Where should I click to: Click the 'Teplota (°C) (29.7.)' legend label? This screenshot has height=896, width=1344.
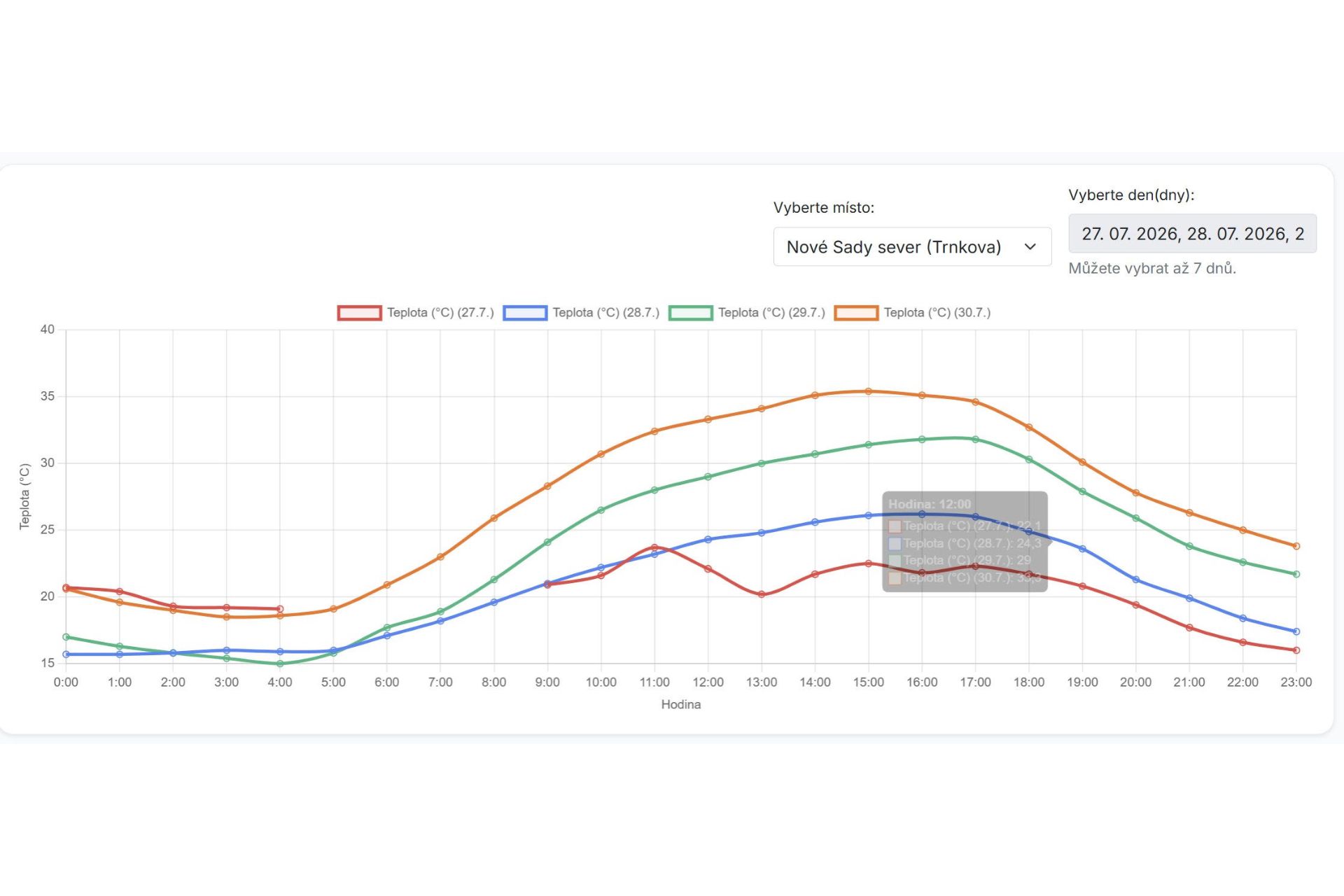pos(771,313)
